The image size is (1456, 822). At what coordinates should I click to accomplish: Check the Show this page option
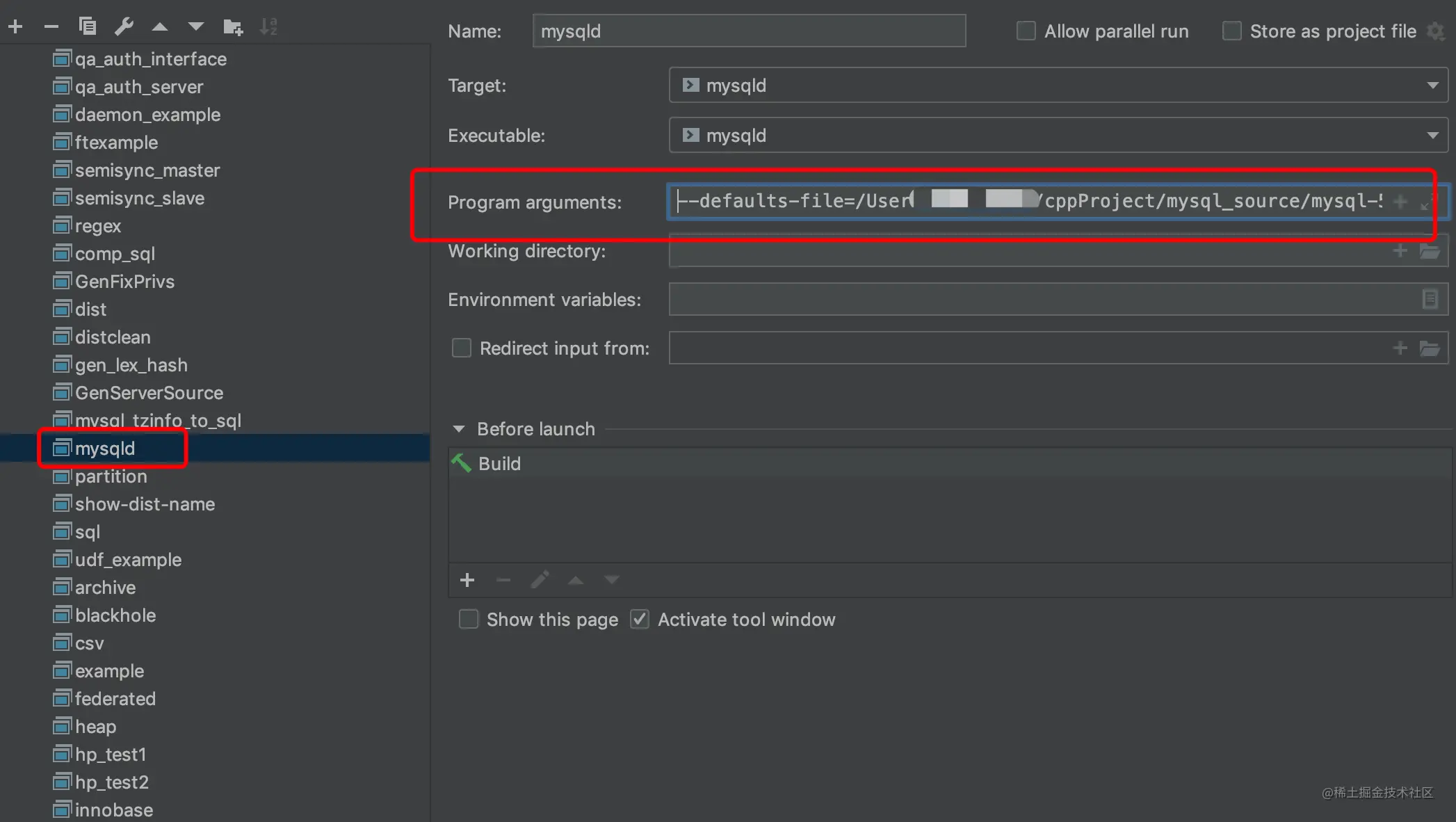click(469, 619)
